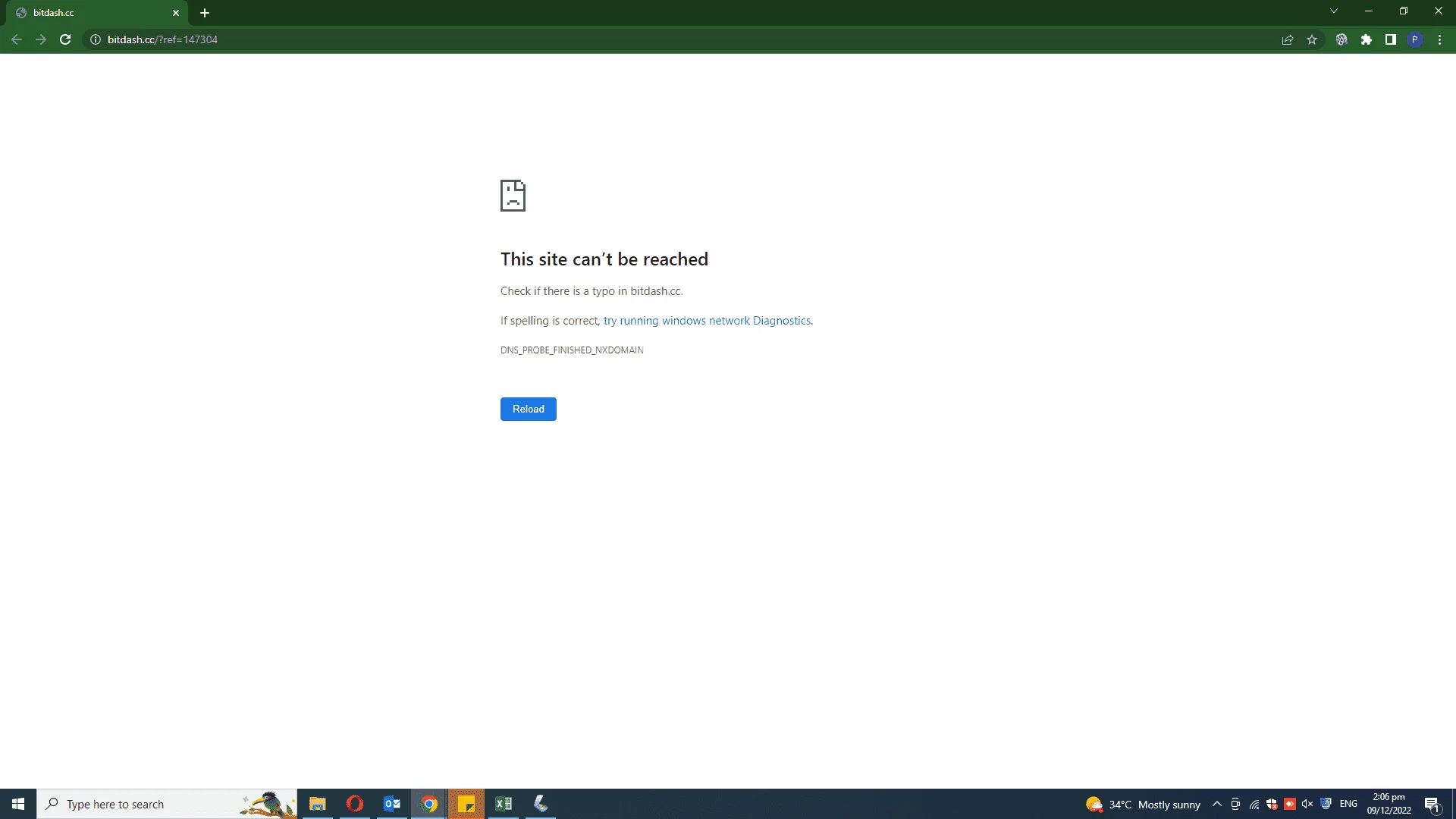Open the profile P avatar menu
The image size is (1456, 819).
coord(1415,39)
